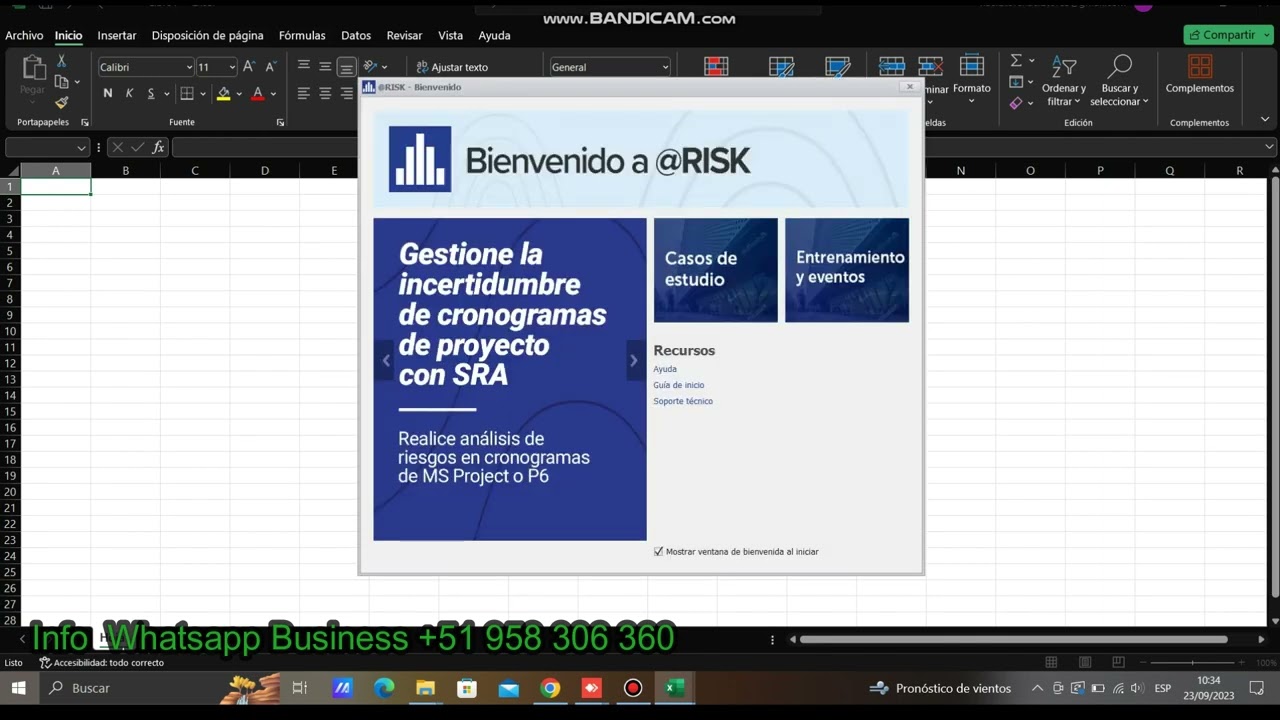The width and height of the screenshot is (1280, 720).
Task: Switch to the Insertar tab
Action: pos(117,35)
